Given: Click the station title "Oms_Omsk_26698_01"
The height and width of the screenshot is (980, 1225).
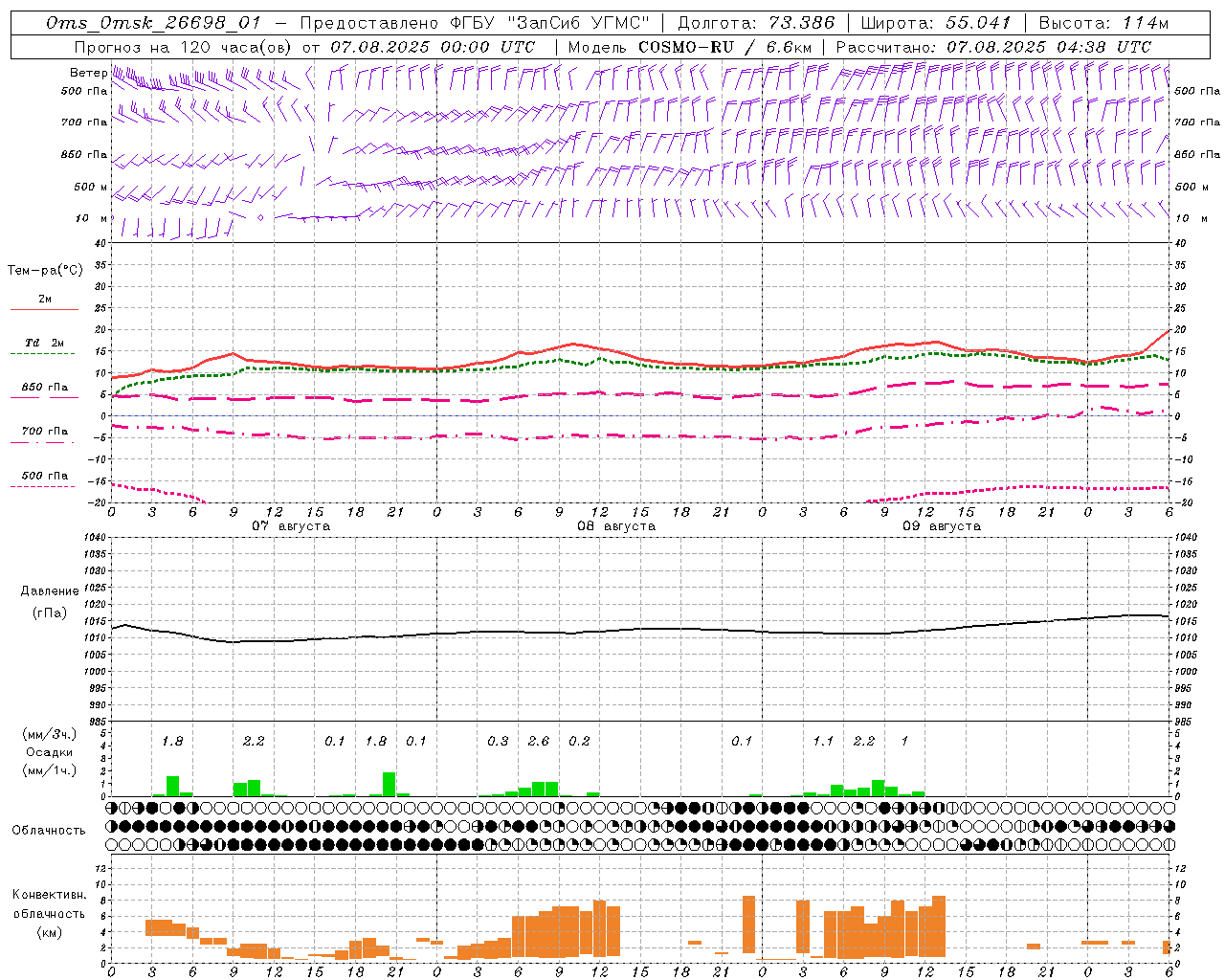Looking at the screenshot, I should [x=153, y=24].
